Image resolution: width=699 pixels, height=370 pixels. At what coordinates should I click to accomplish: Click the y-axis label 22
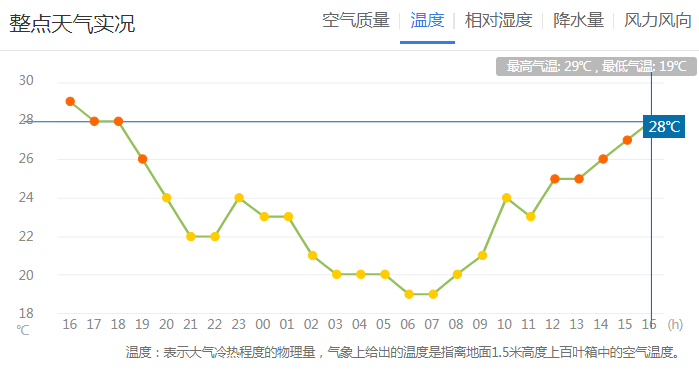26,236
